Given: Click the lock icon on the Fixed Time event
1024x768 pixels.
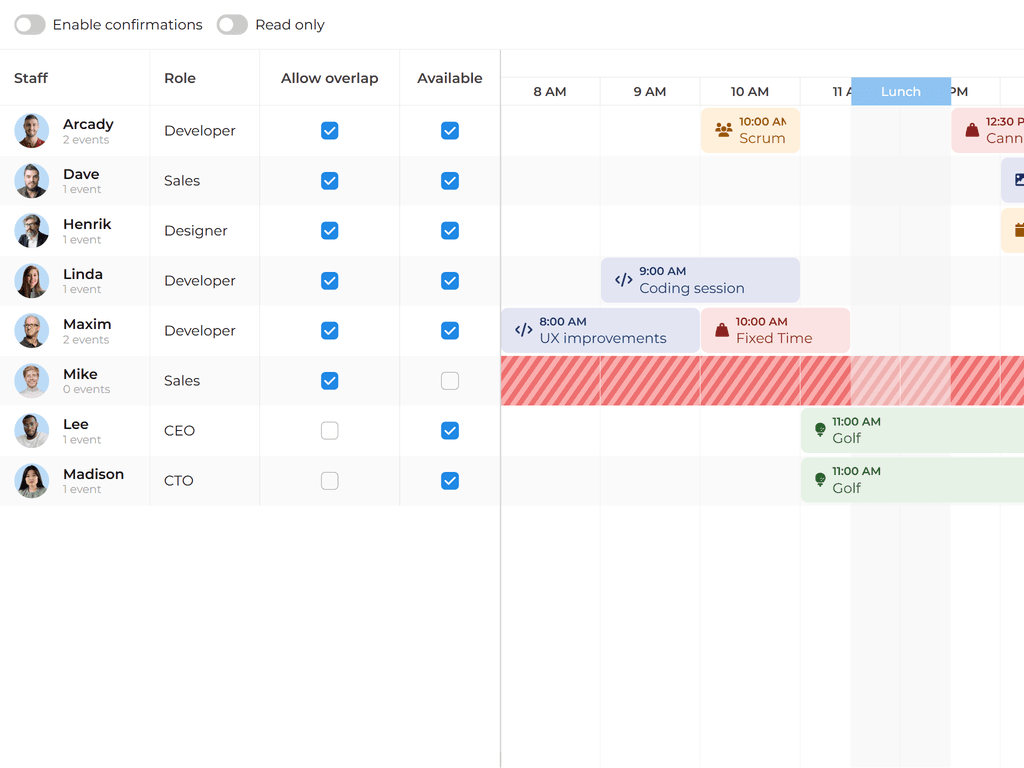Looking at the screenshot, I should pos(723,330).
